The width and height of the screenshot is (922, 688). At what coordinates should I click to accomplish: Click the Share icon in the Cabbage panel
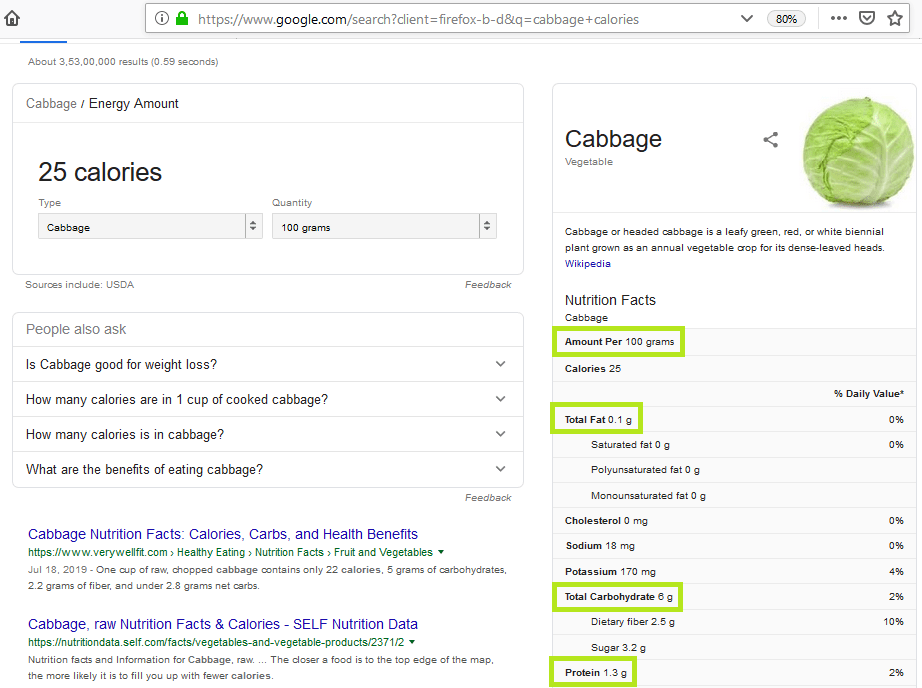pos(770,141)
